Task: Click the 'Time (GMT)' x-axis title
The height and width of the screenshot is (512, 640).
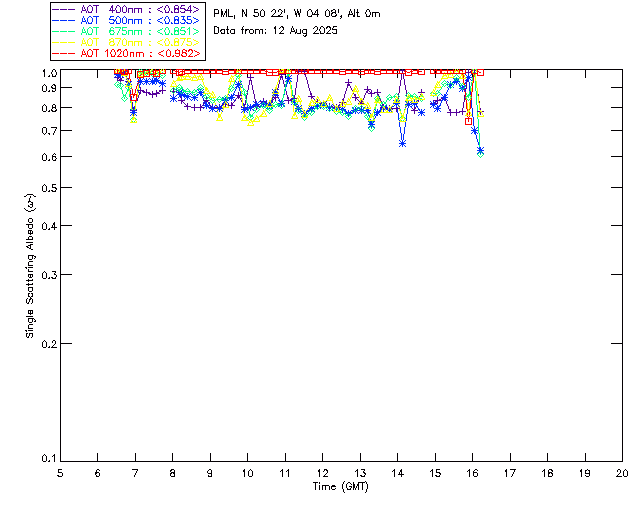Action: coord(340,486)
